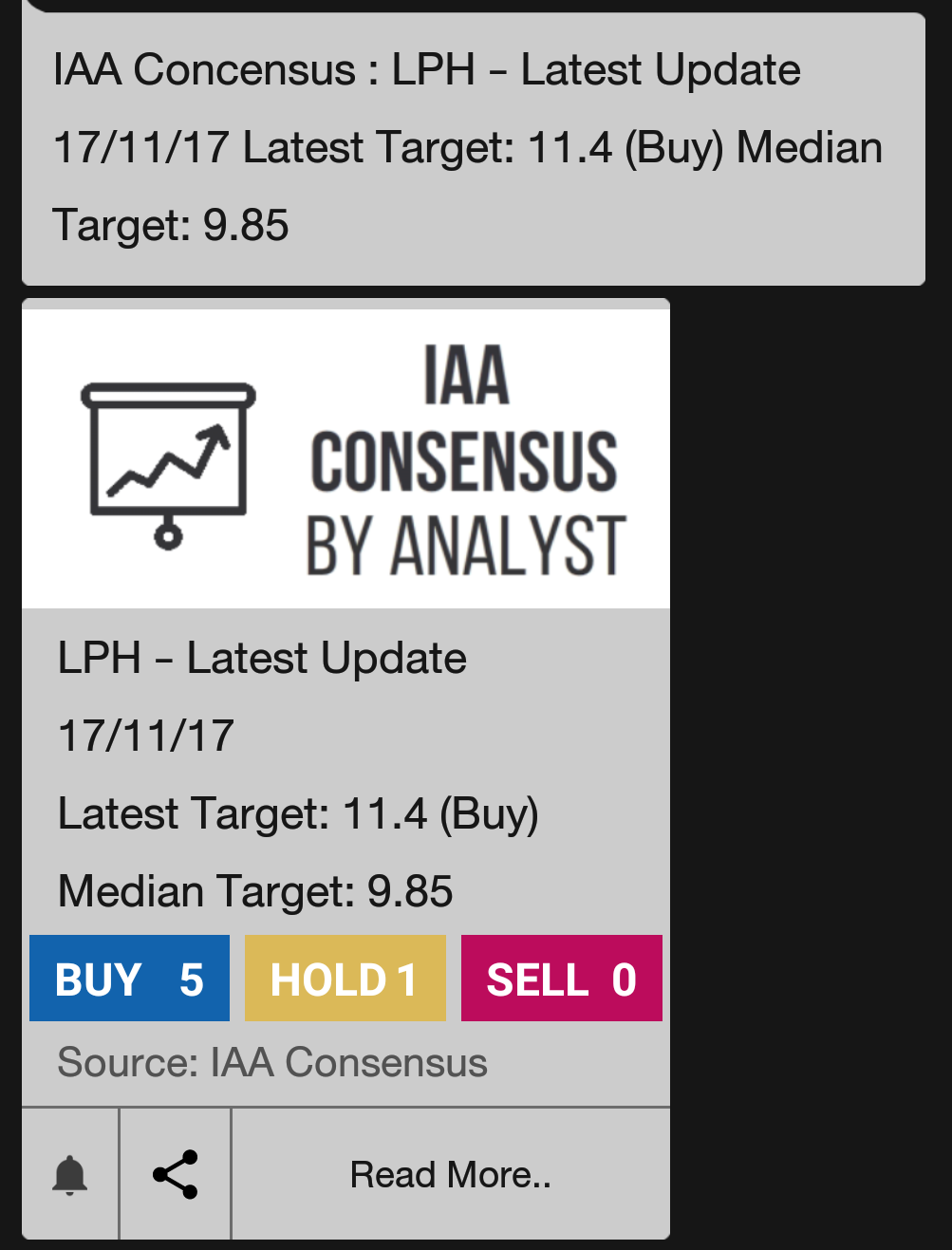Open the Read More.. link
Image resolution: width=952 pixels, height=1250 pixels.
point(451,1175)
